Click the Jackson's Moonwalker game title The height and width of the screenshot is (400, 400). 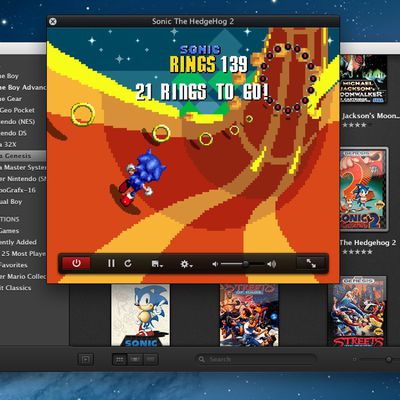(x=370, y=116)
